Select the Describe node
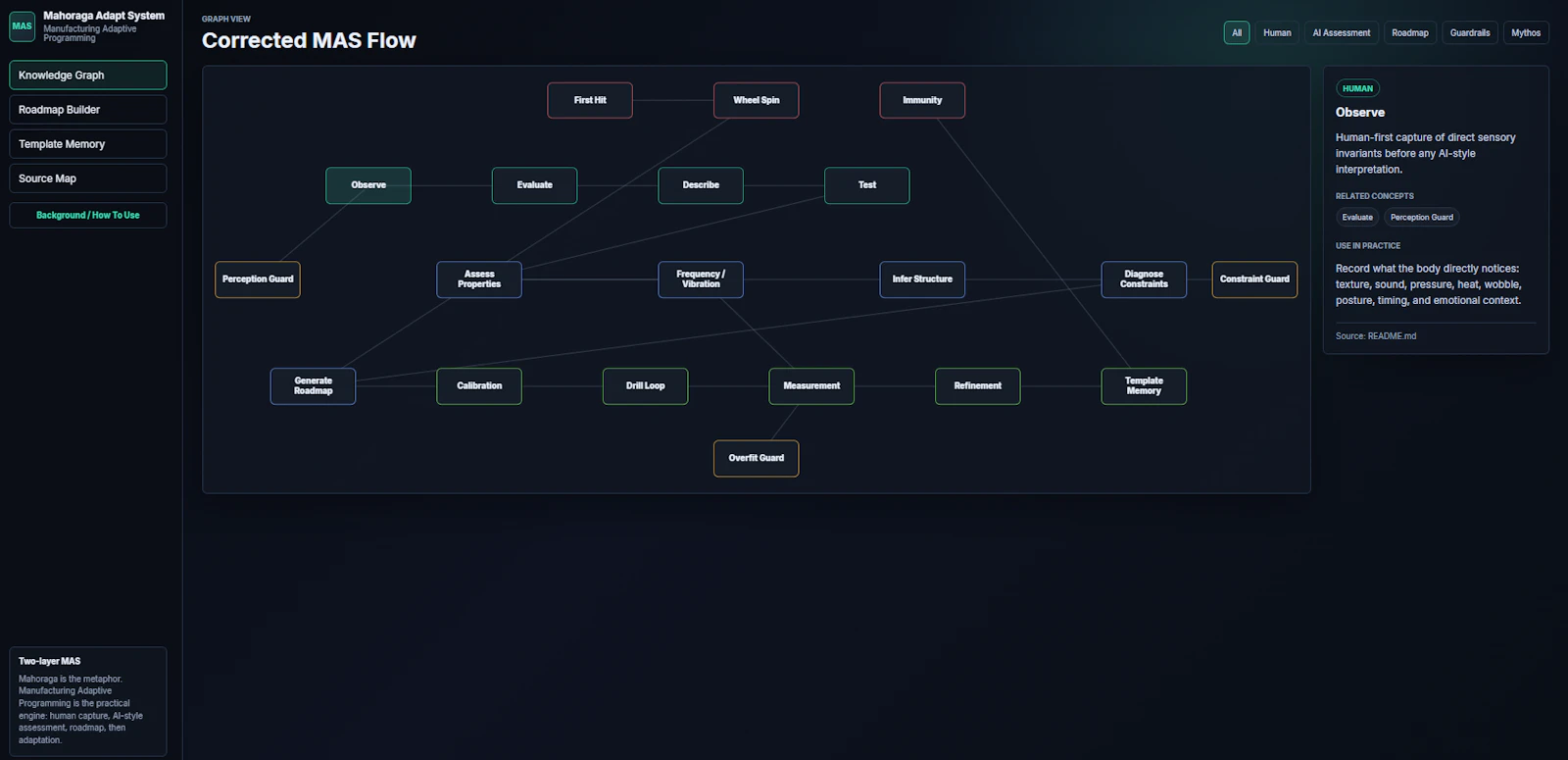 pyautogui.click(x=701, y=185)
